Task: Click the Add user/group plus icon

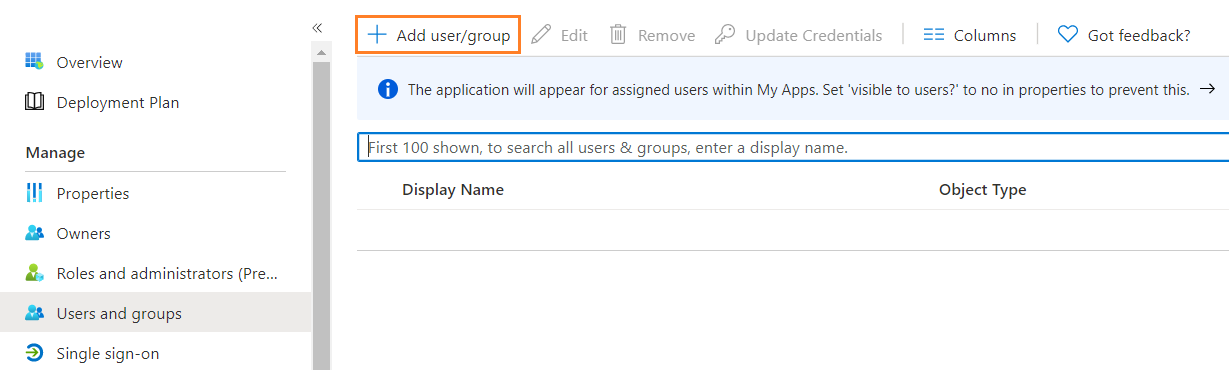Action: pos(376,35)
